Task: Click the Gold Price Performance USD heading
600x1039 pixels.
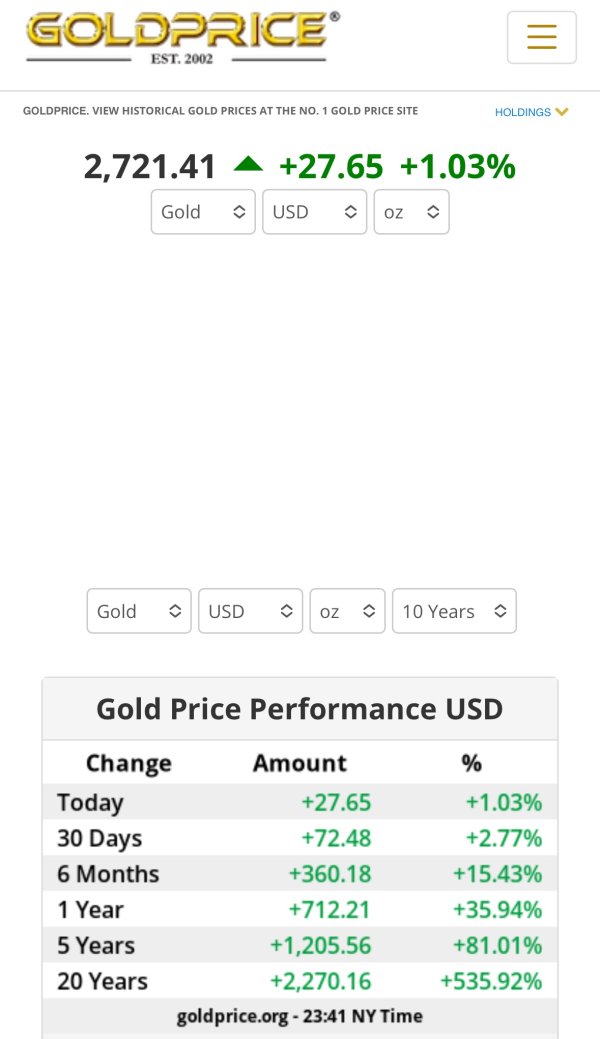Action: (x=300, y=709)
